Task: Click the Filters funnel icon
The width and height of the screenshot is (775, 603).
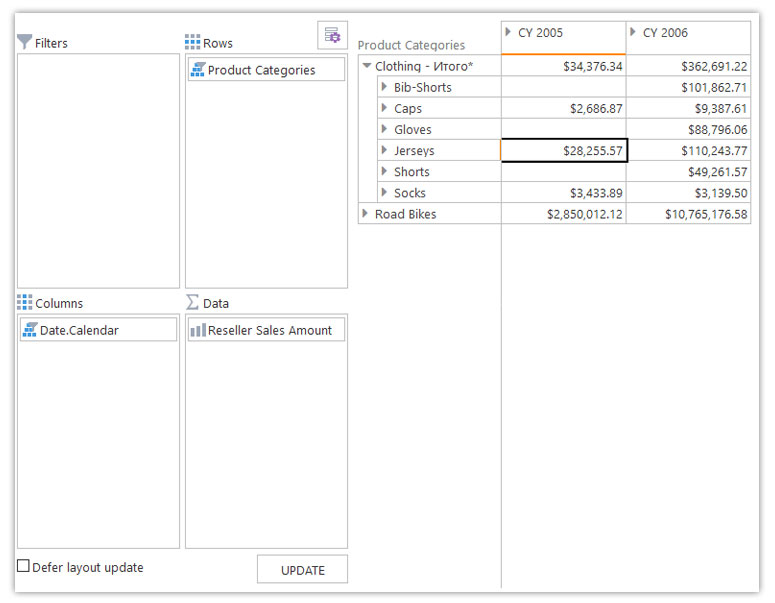Action: pos(24,42)
